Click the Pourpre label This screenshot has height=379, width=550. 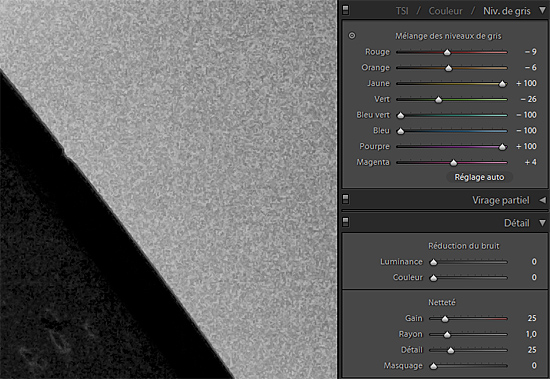(x=374, y=146)
